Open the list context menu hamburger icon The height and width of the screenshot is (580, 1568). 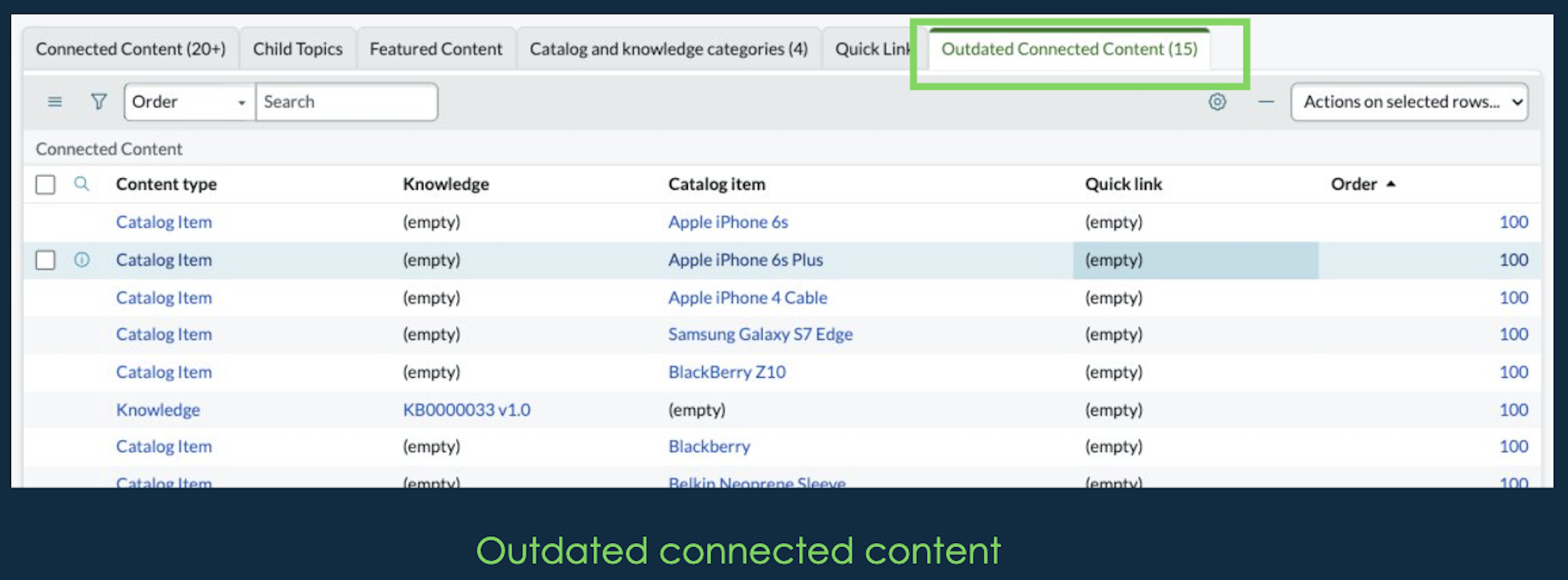[55, 102]
